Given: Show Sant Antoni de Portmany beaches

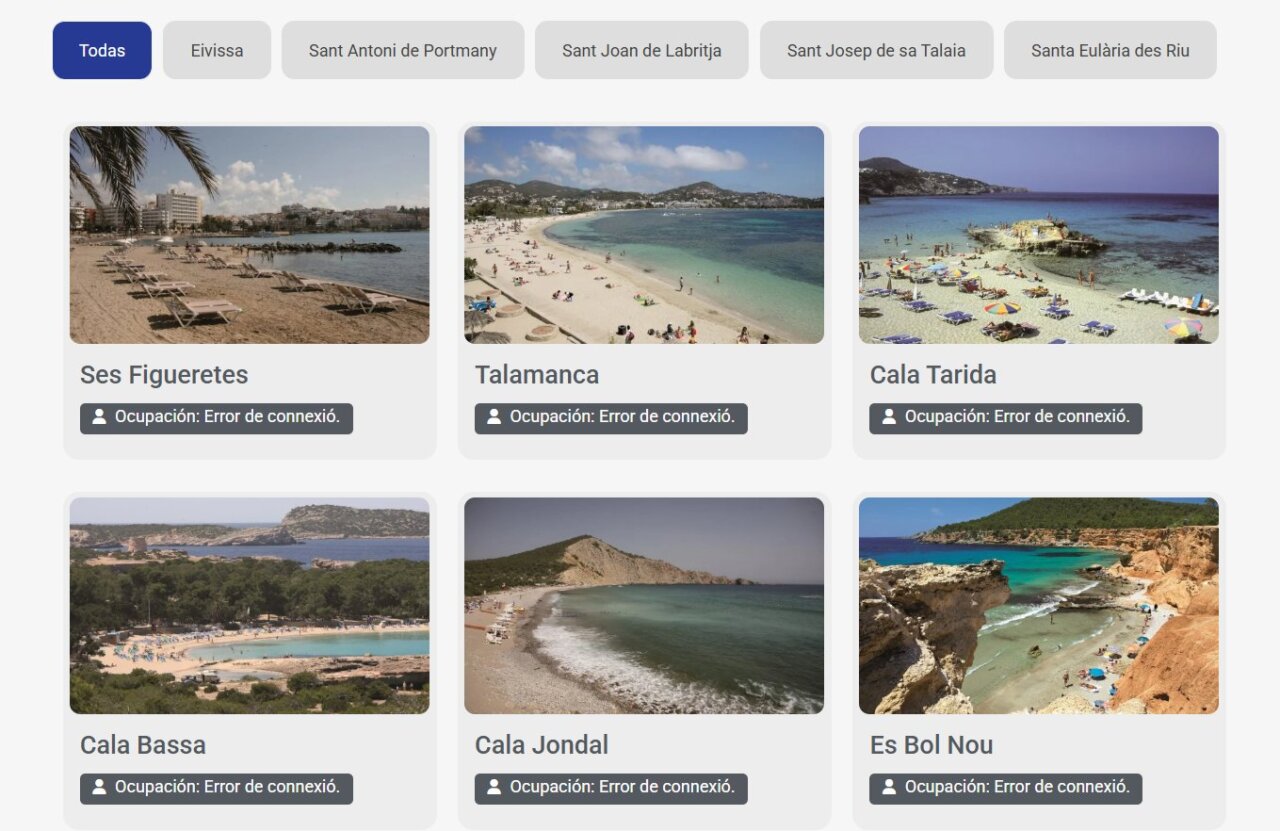Looking at the screenshot, I should (403, 50).
